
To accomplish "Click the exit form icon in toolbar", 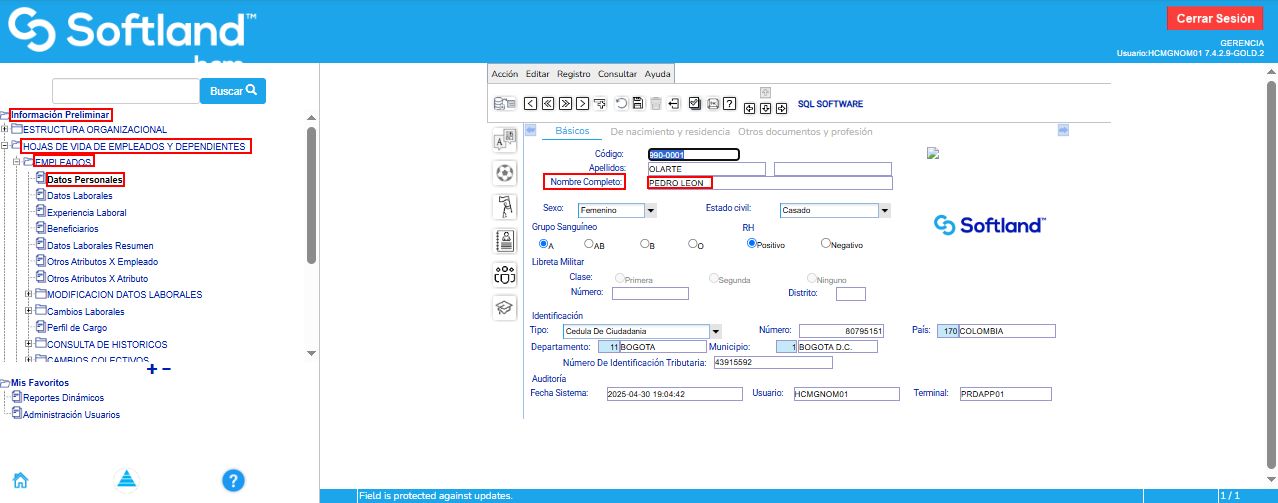I will (x=674, y=103).
